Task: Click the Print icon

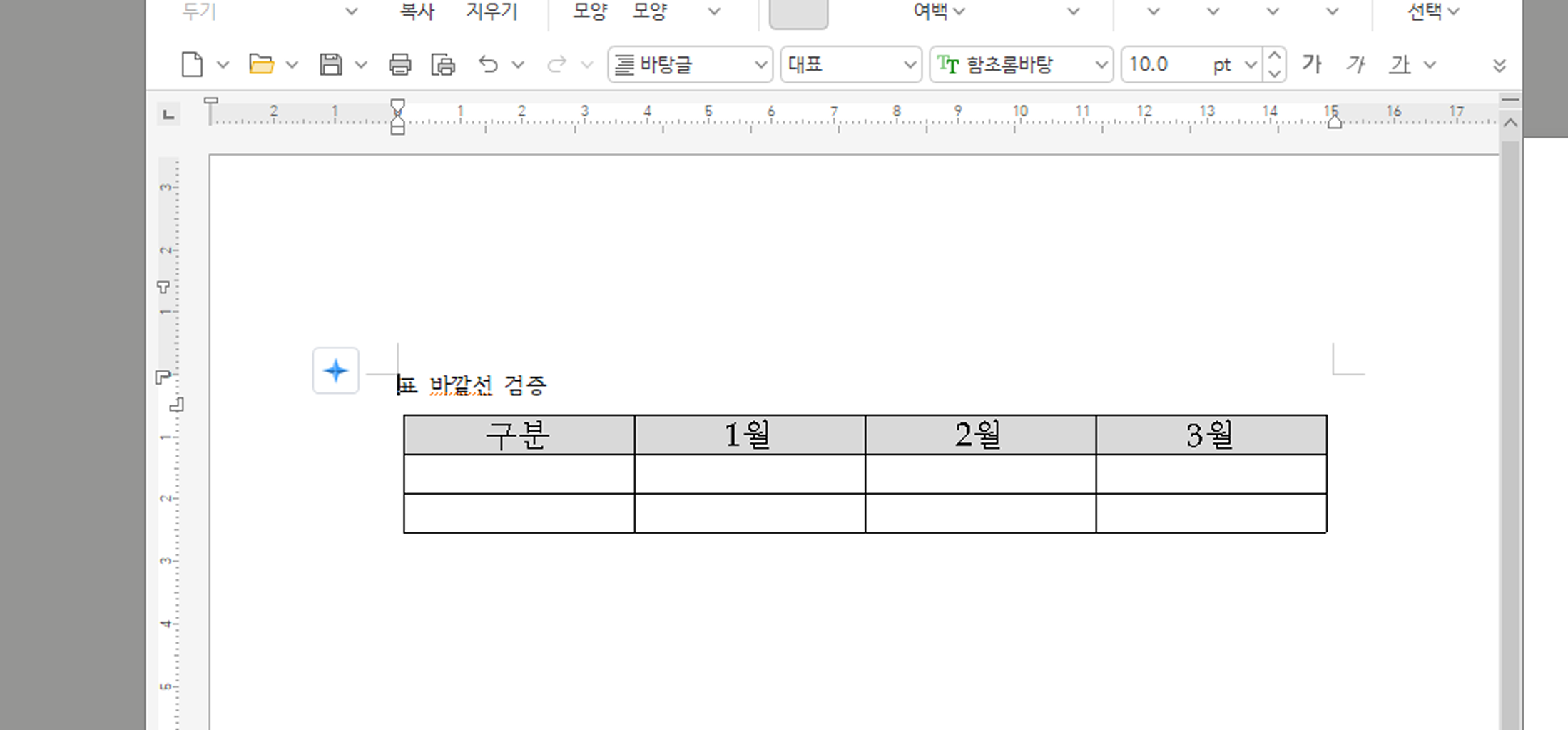Action: point(399,65)
